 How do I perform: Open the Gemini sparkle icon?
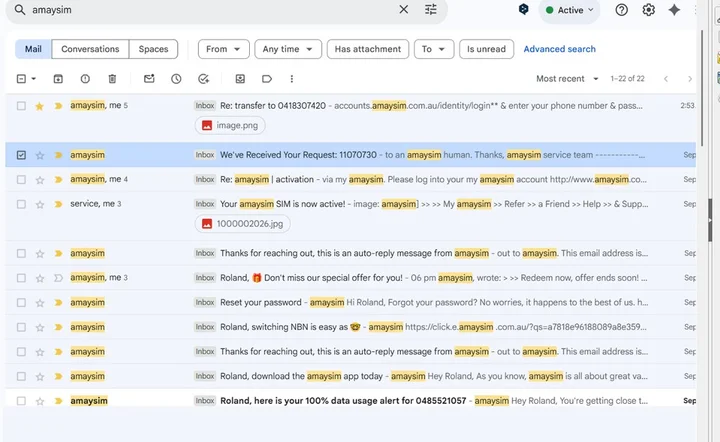click(674, 10)
